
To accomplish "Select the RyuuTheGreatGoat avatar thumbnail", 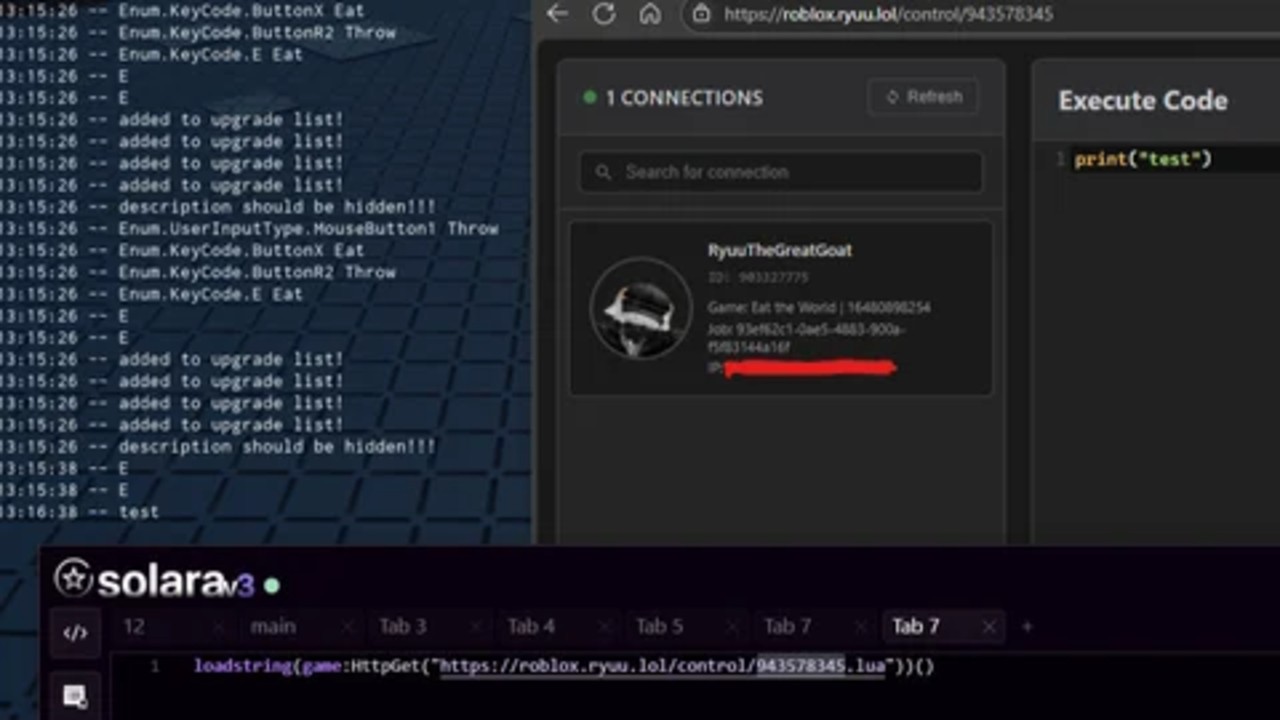I will pos(641,308).
